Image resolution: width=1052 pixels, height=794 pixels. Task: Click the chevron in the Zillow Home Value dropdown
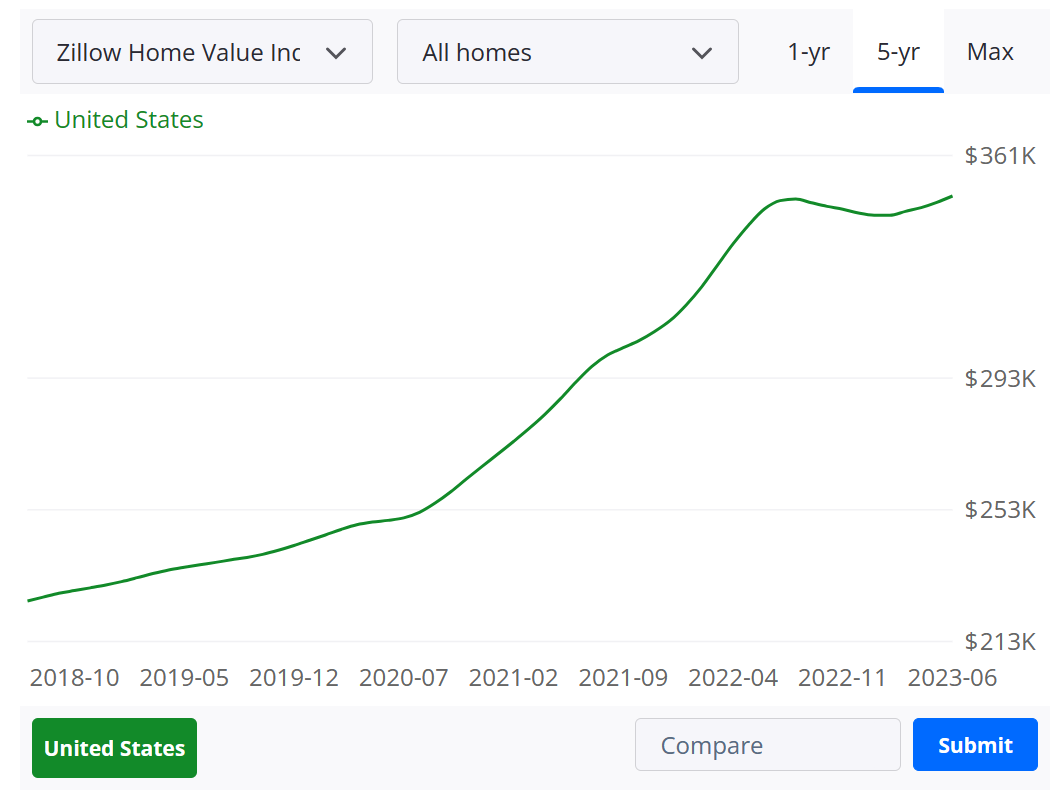336,53
